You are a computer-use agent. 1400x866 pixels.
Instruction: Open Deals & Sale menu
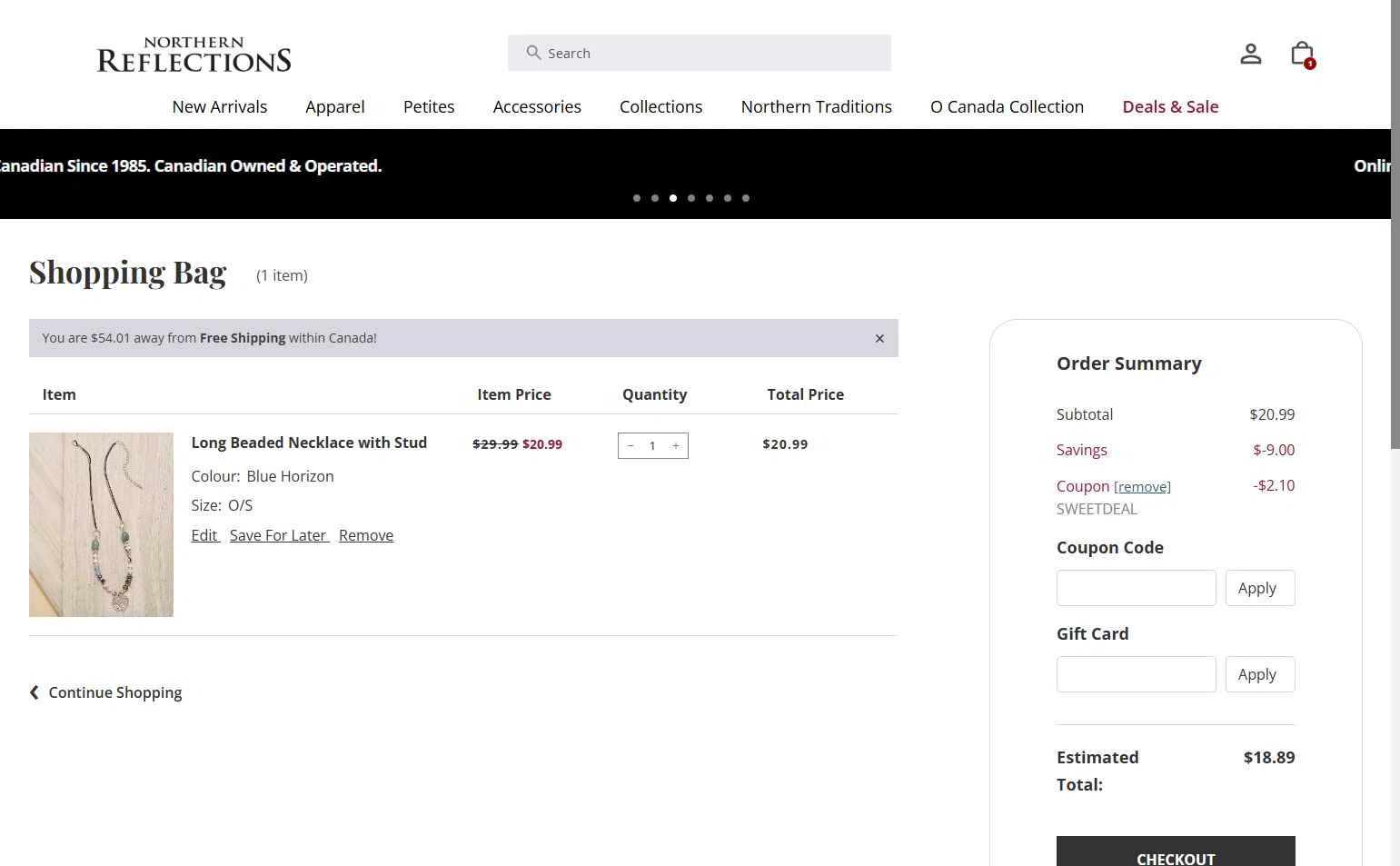[1170, 107]
